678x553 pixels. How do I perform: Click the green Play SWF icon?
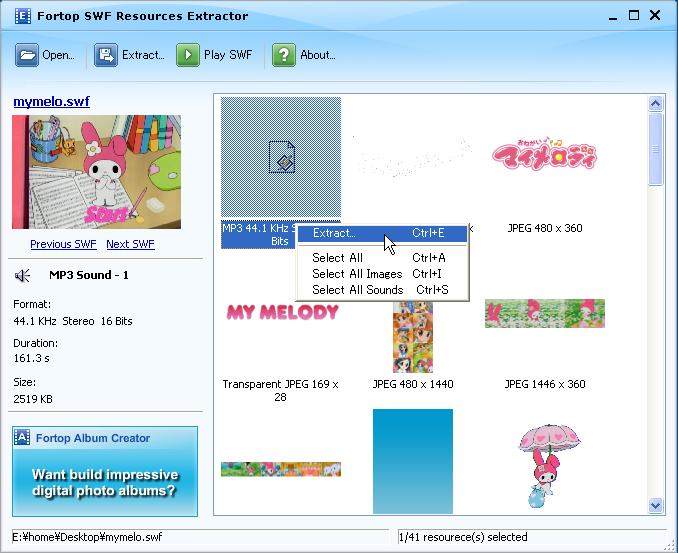(188, 55)
